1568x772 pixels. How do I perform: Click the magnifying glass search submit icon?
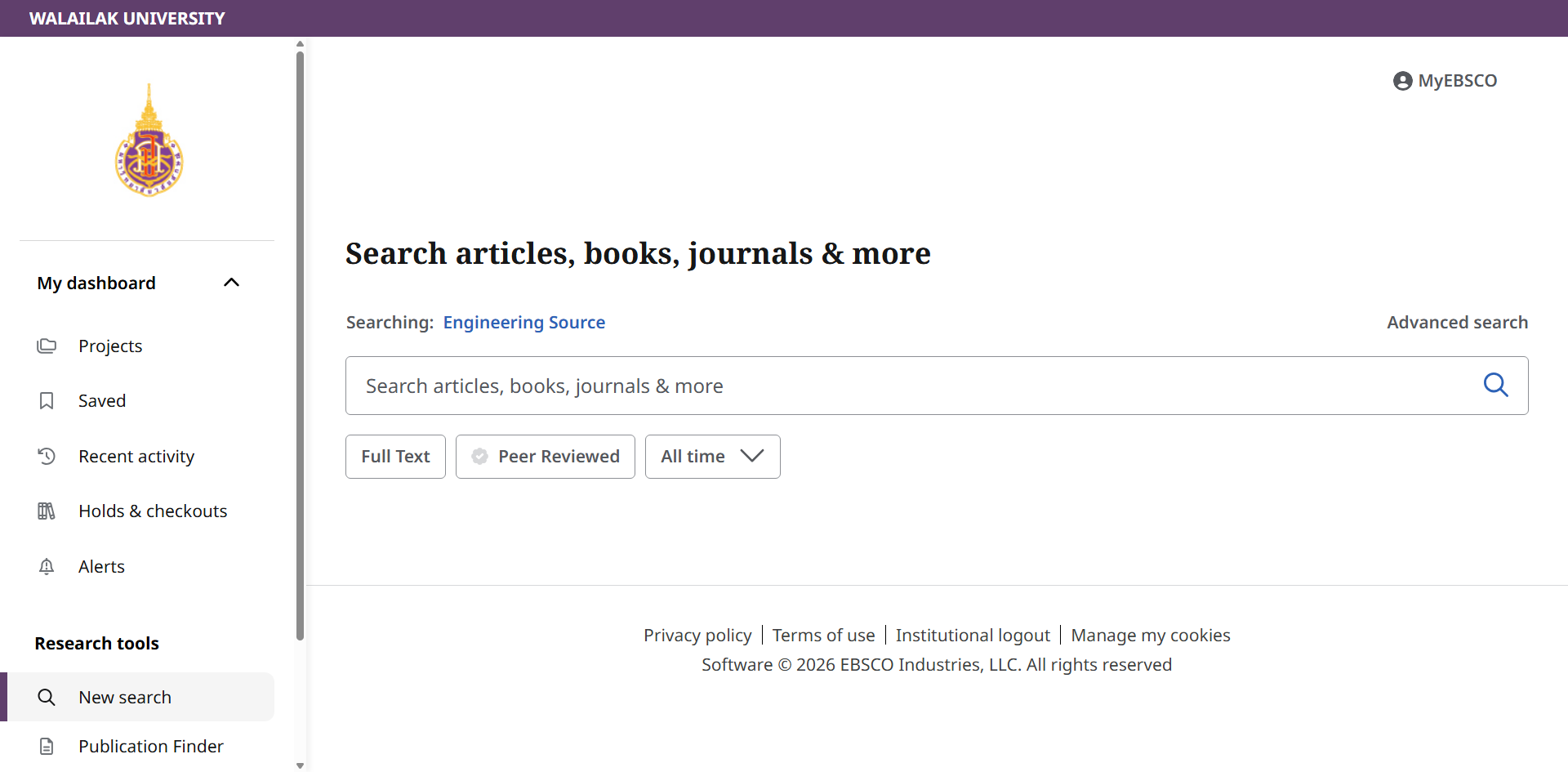coord(1495,385)
